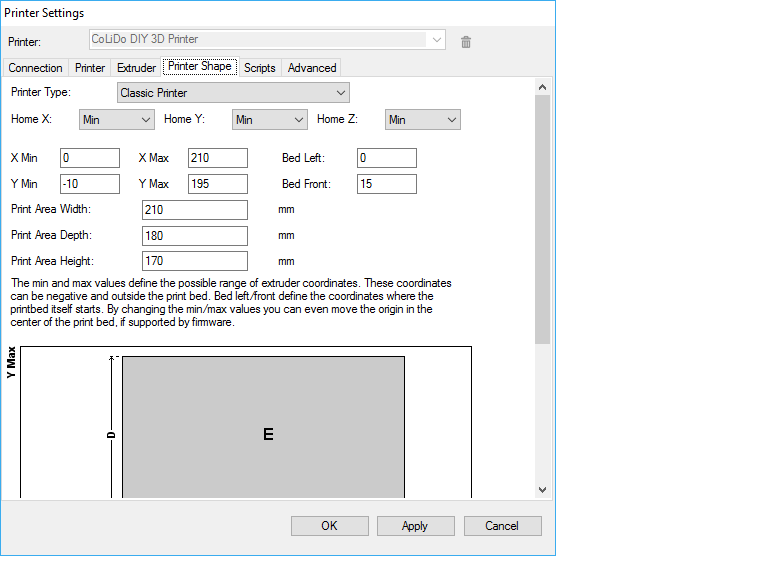Open the Home Y dropdown
Image resolution: width=768 pixels, height=576 pixels.
coord(269,120)
